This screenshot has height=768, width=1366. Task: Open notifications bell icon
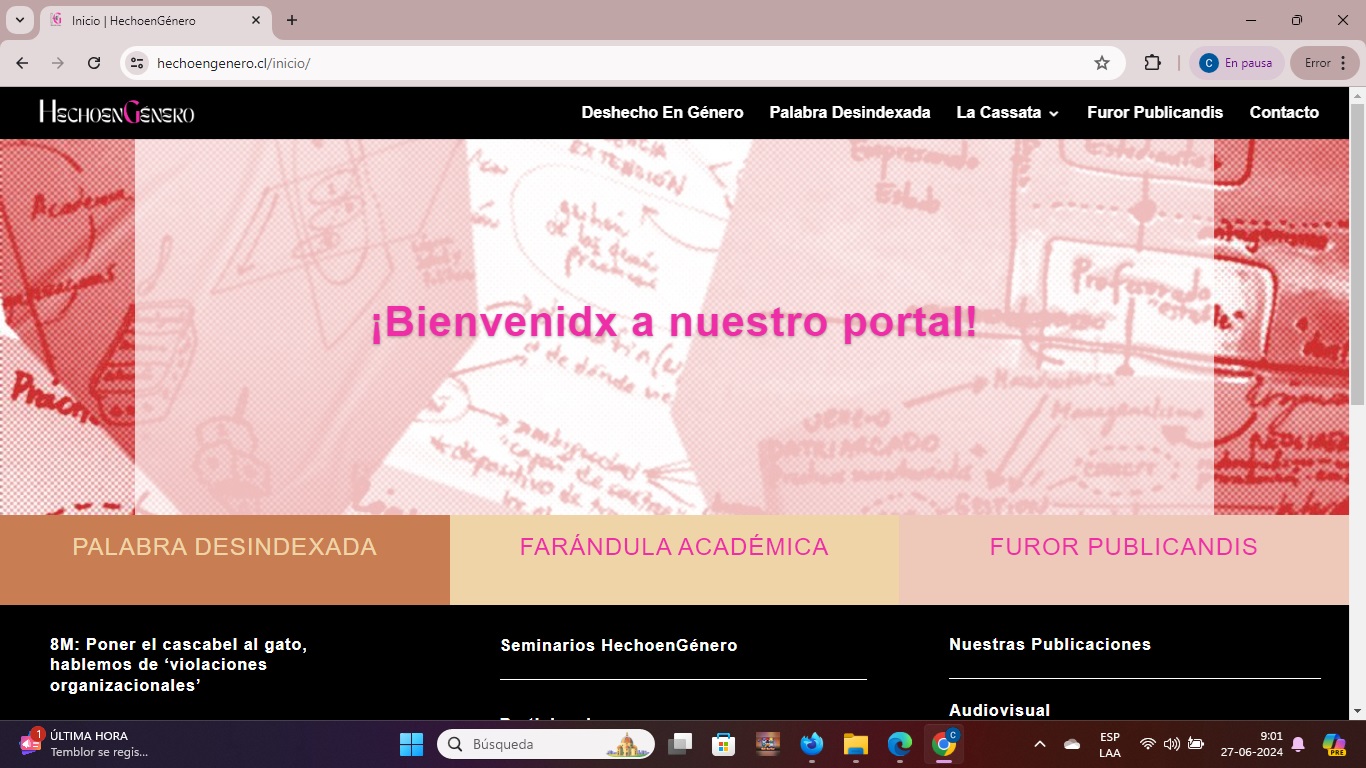[1298, 744]
